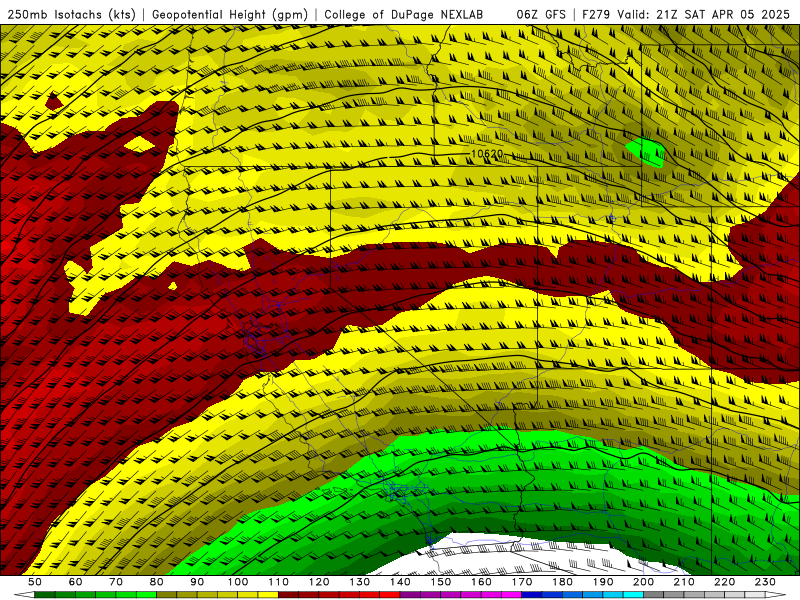Click the 130 value on the legend
Image resolution: width=800 pixels, height=600 pixels.
point(359,582)
